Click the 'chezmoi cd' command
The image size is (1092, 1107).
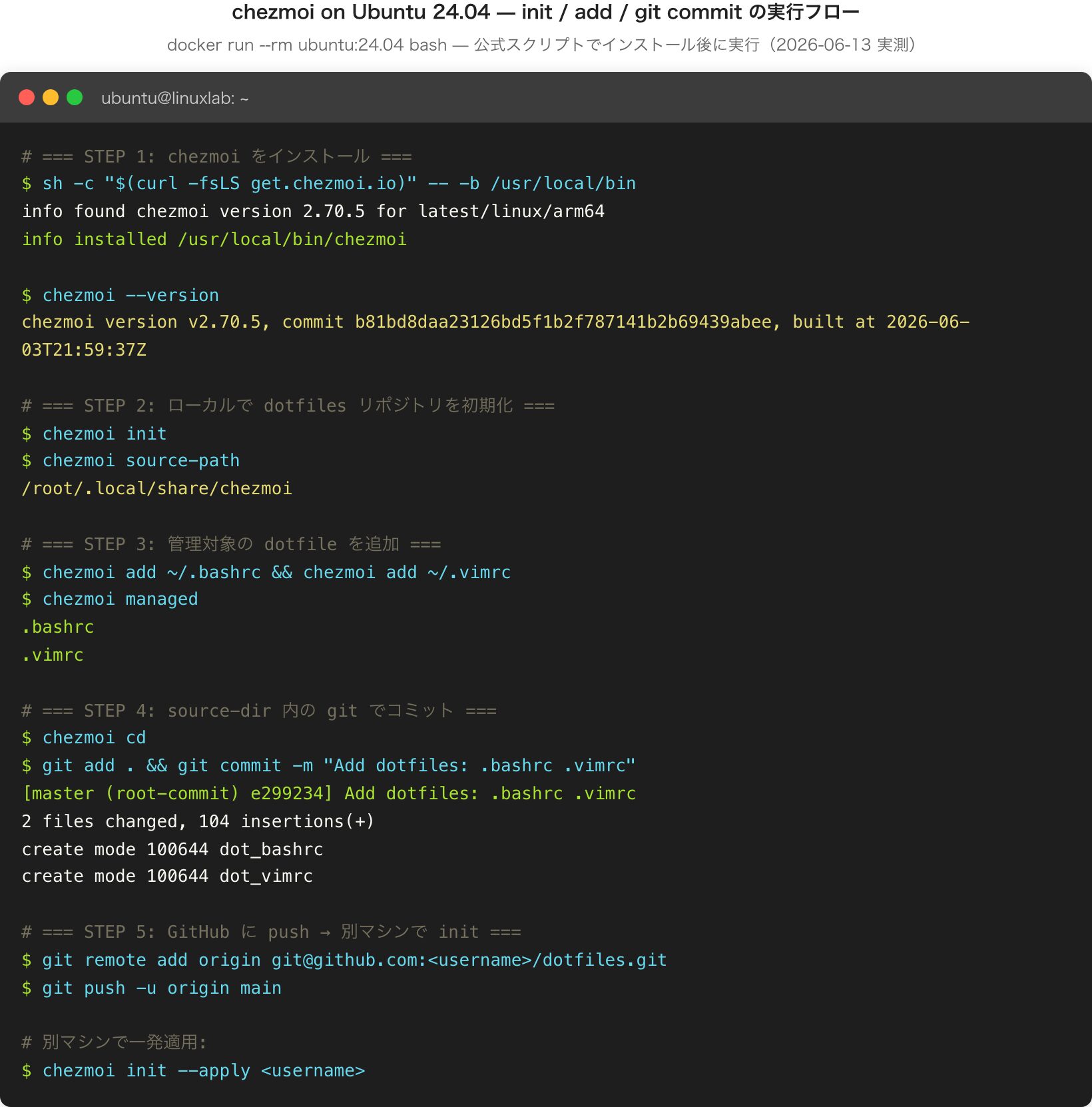pyautogui.click(x=84, y=738)
